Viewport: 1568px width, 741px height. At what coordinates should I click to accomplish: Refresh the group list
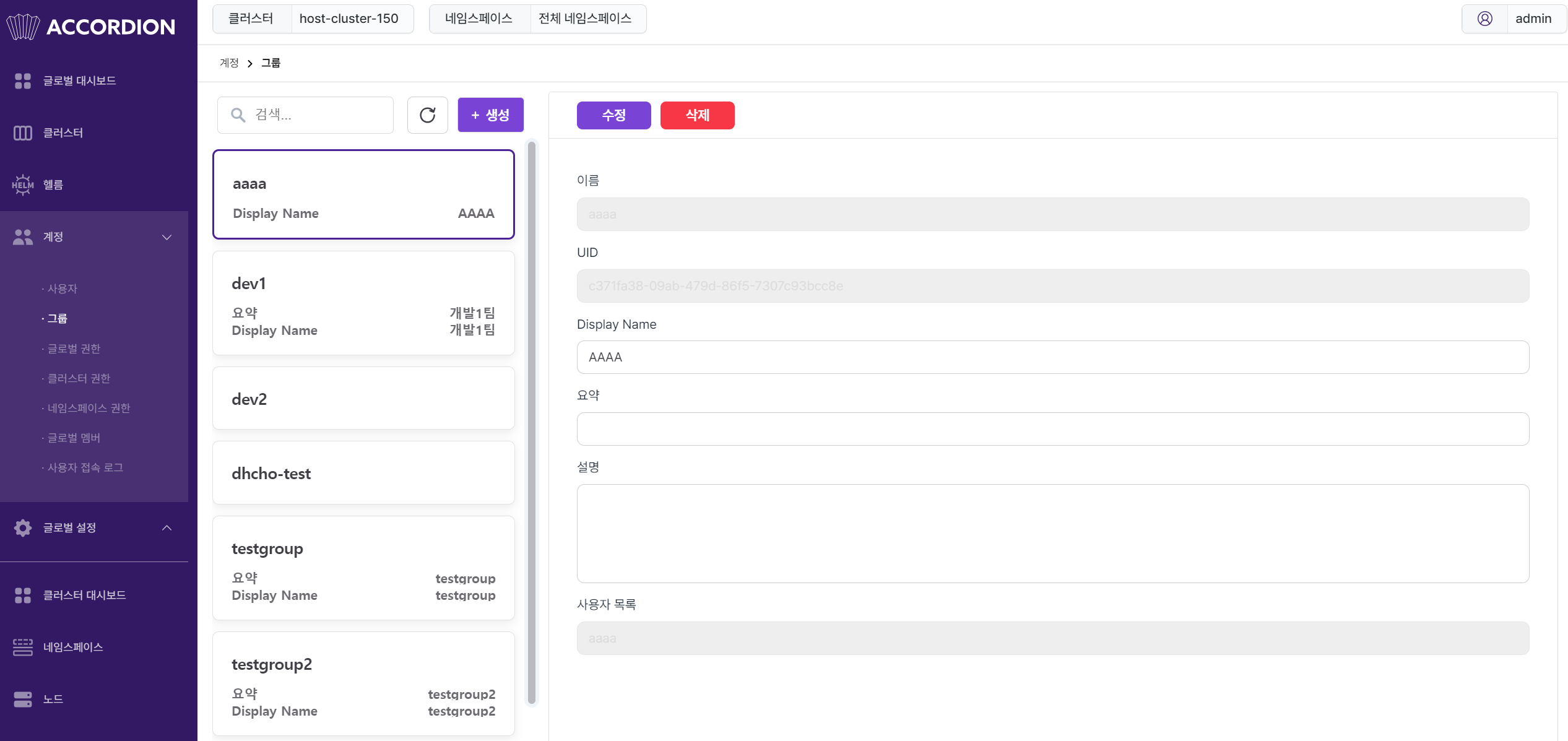coord(428,115)
